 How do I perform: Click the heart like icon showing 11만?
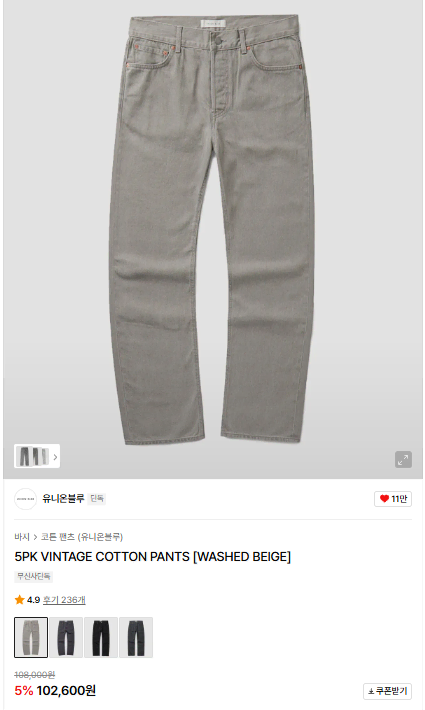point(384,499)
